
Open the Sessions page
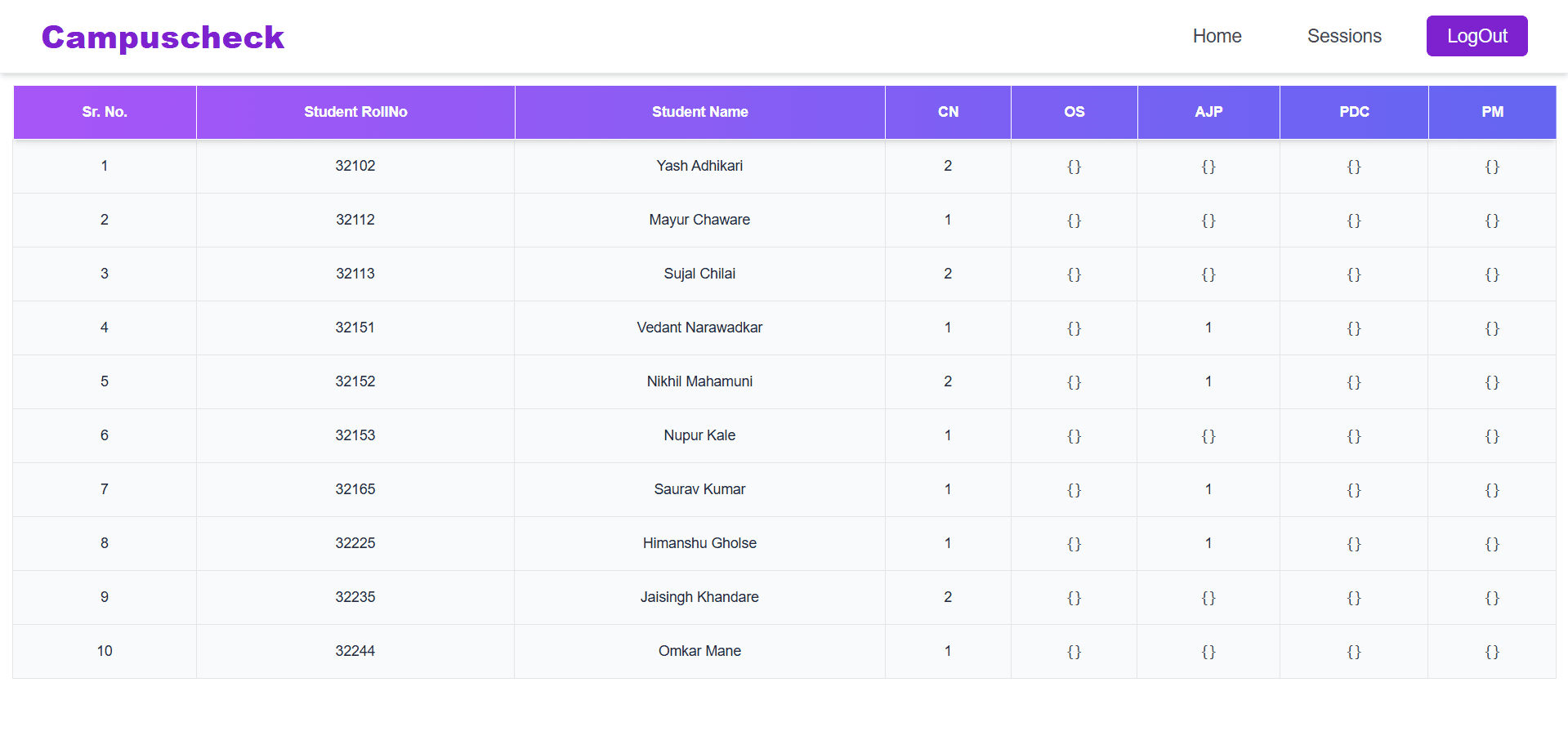[1344, 36]
